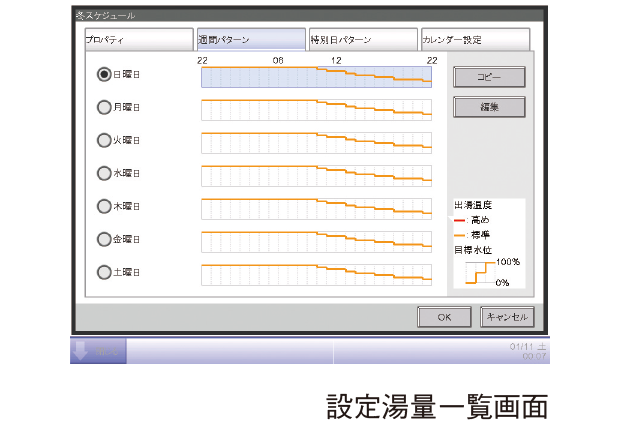Click the 日曜日 schedule pattern chart
The image size is (620, 426).
pos(316,77)
